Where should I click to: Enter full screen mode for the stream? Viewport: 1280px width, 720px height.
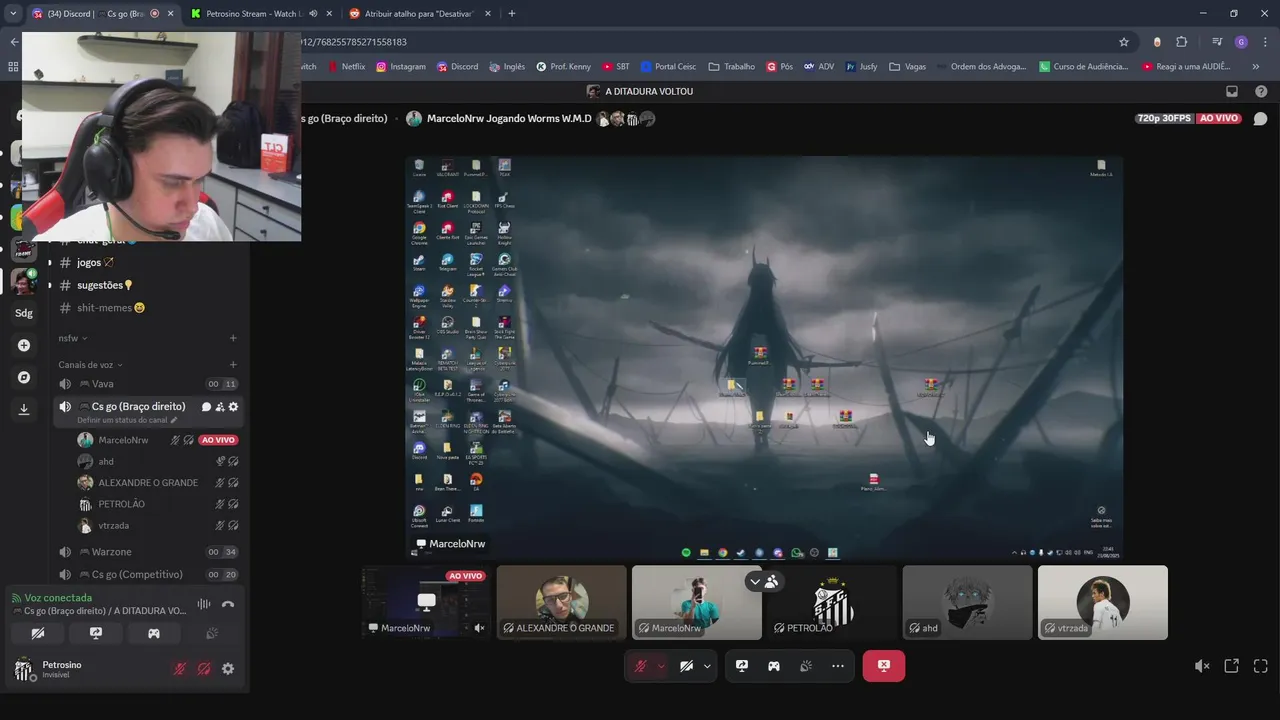pyautogui.click(x=1261, y=666)
